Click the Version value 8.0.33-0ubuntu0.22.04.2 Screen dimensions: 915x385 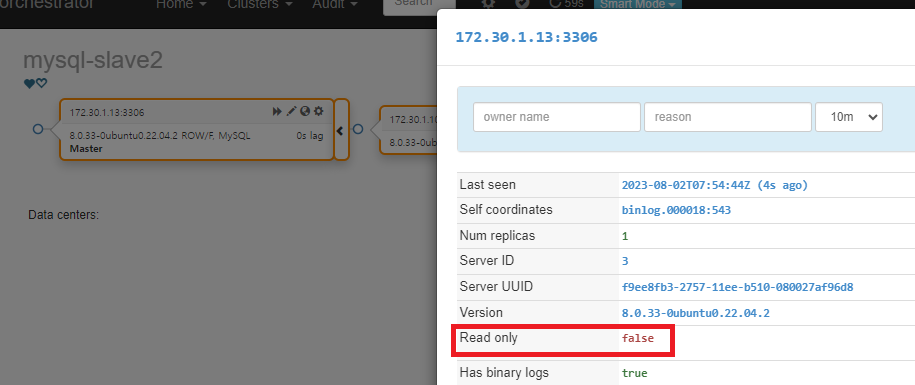(696, 313)
